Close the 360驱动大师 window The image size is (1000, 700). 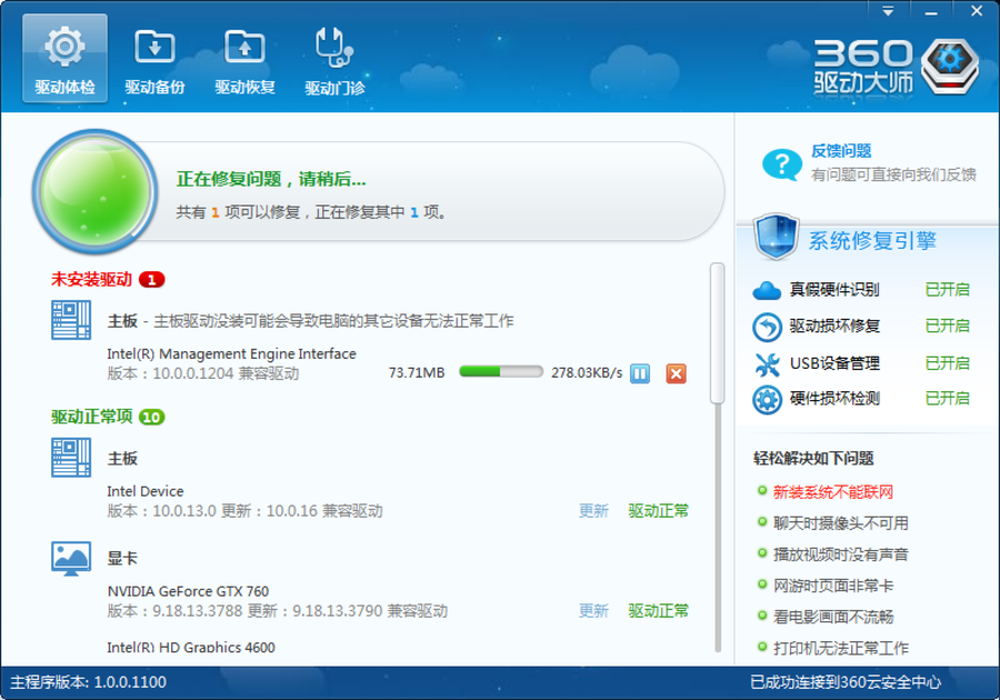[x=976, y=11]
